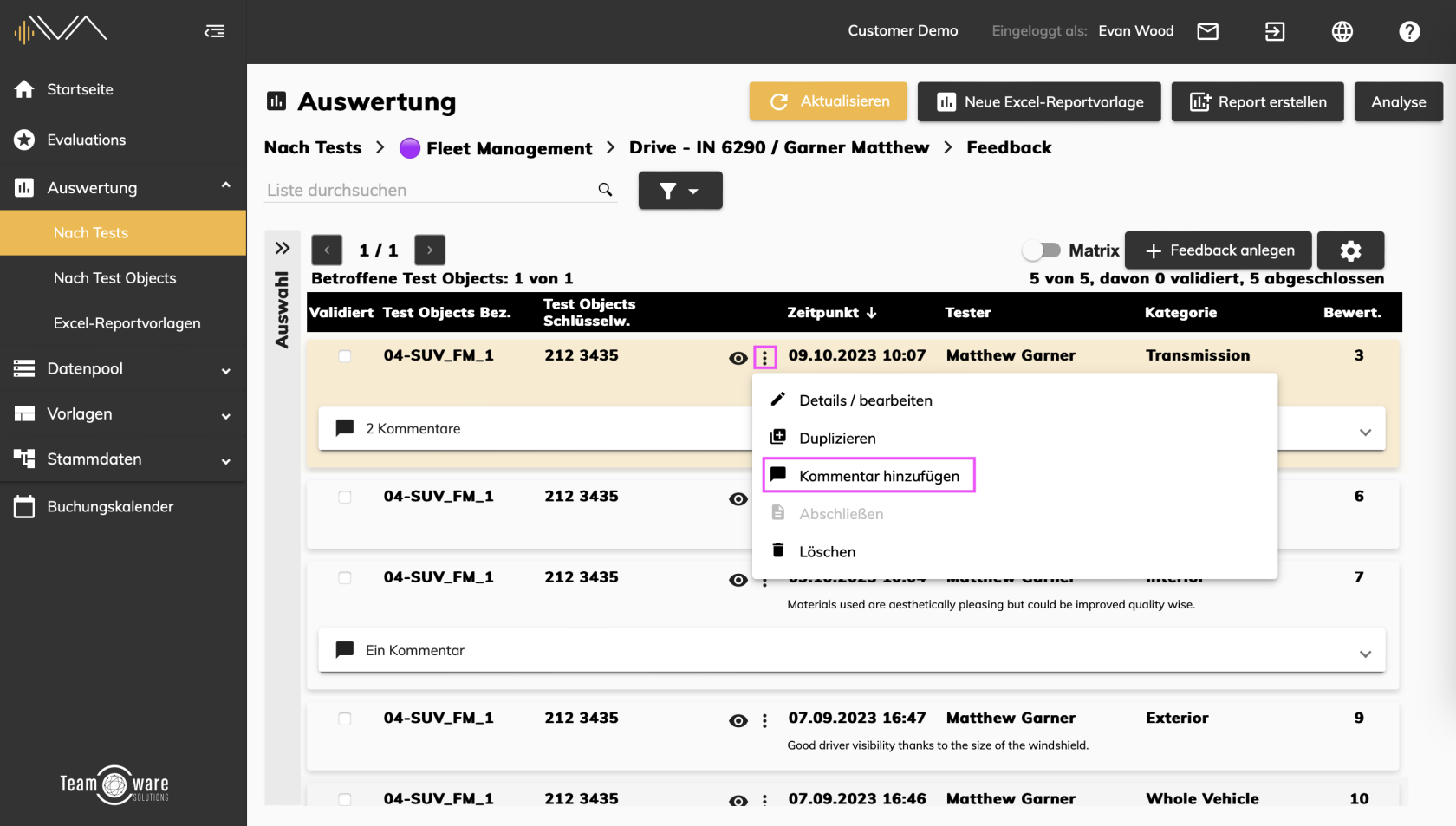The width and height of the screenshot is (1456, 826).
Task: Choose Duplizieren from context menu
Action: pyautogui.click(x=1015, y=438)
